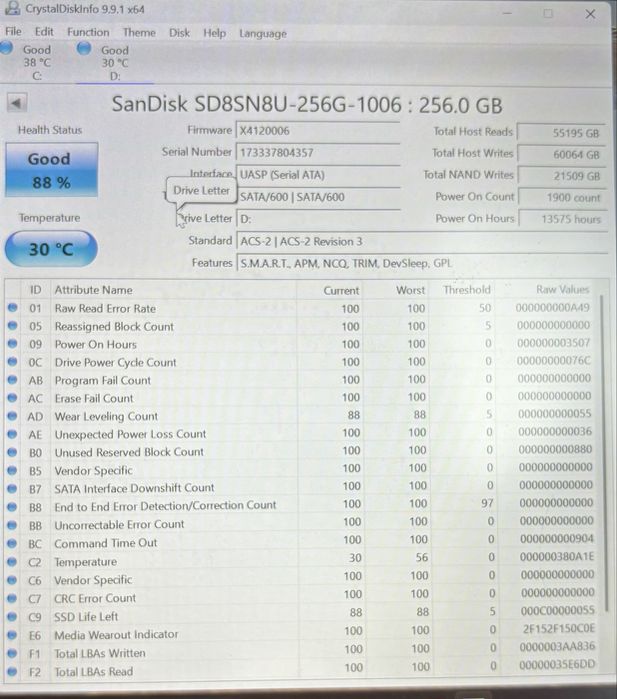The image size is (617, 699).
Task: Click the Drive Letter field D:
Action: tap(318, 219)
